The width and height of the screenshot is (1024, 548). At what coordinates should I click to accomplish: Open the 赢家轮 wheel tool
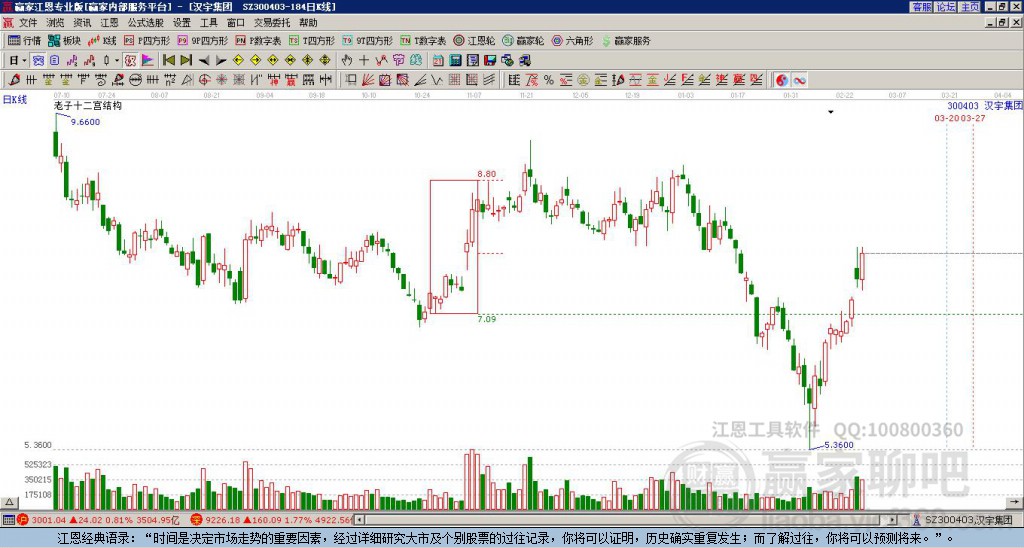[x=523, y=40]
